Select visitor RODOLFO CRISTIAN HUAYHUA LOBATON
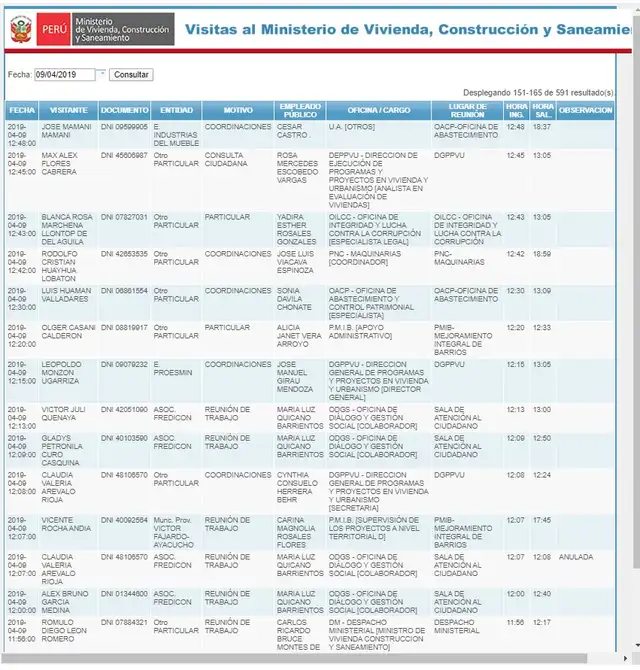 point(59,266)
